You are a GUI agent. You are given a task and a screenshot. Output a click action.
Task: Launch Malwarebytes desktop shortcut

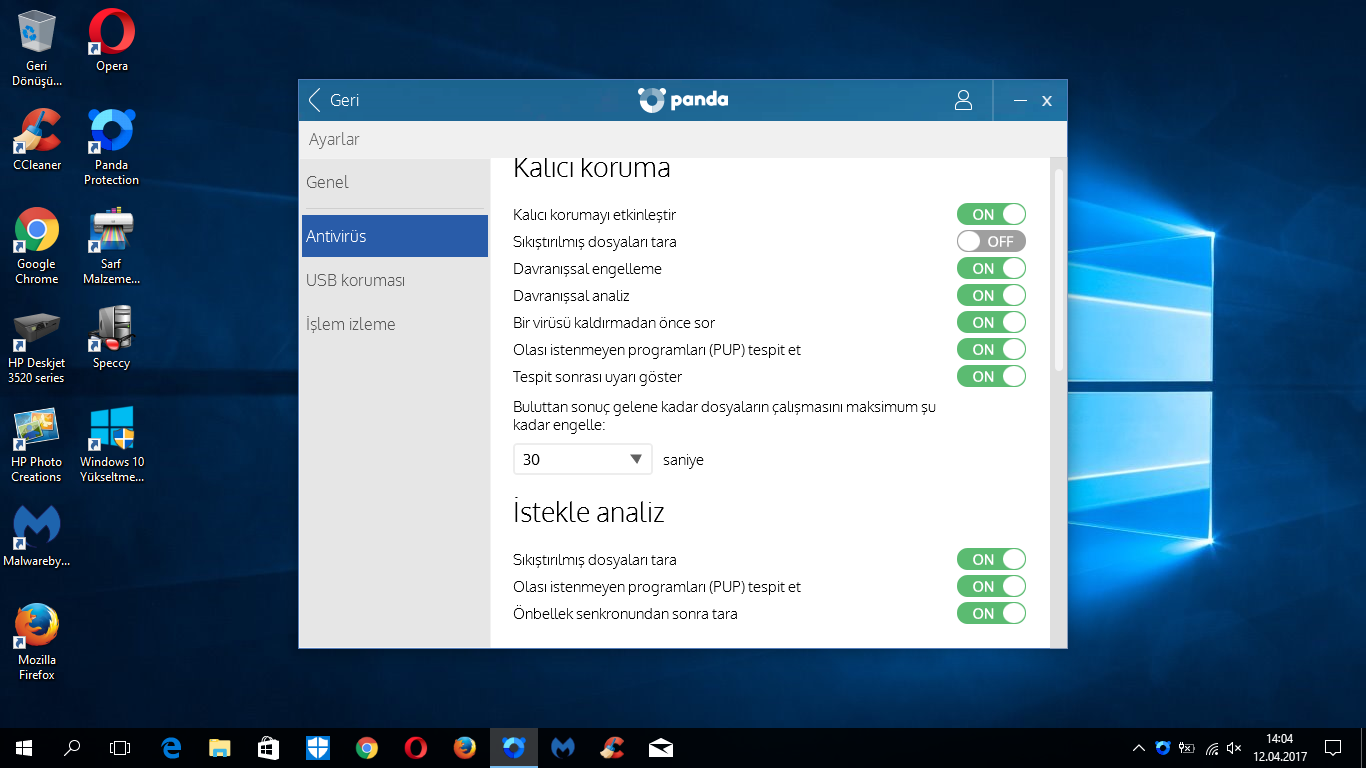pos(37,535)
